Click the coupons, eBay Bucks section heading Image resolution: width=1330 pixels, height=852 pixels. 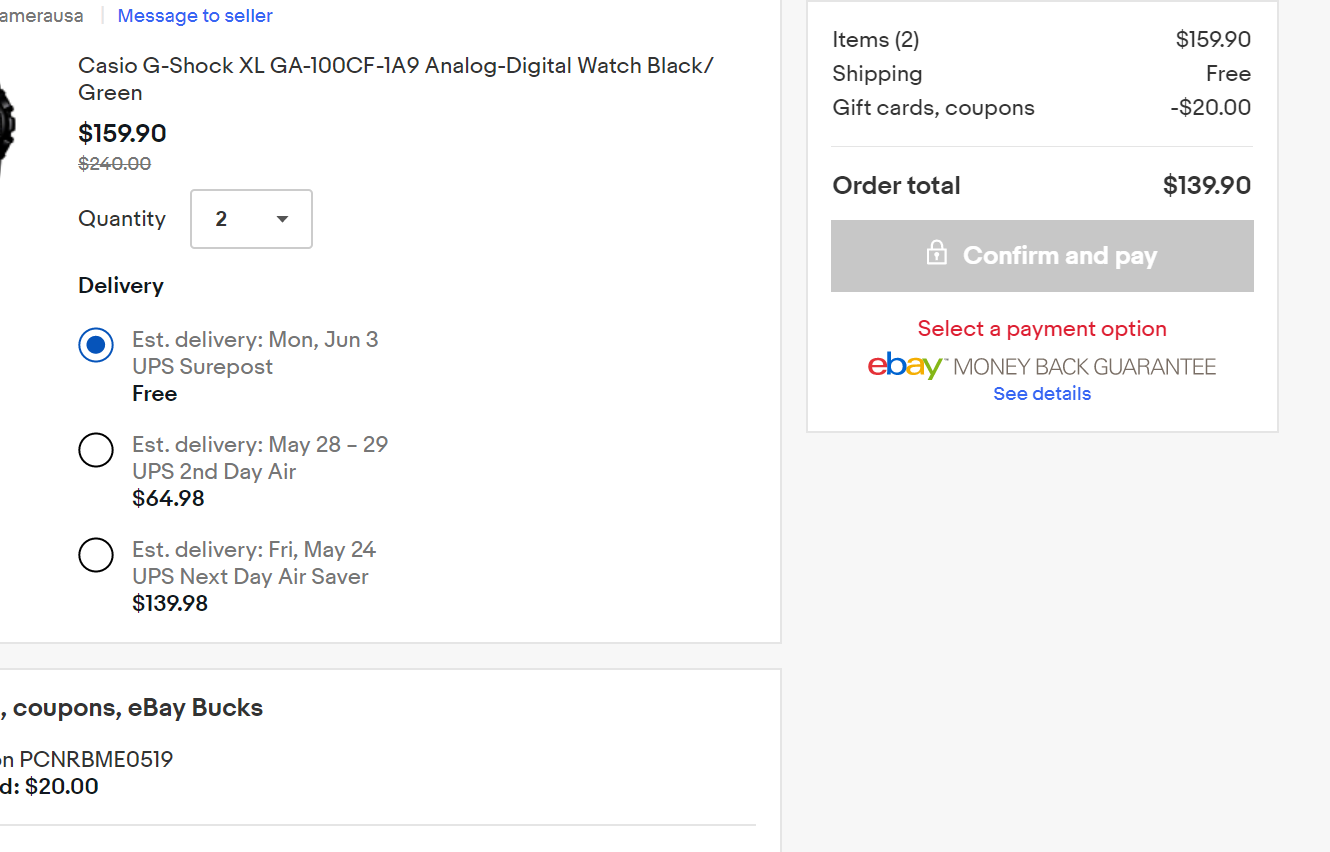pyautogui.click(x=132, y=708)
